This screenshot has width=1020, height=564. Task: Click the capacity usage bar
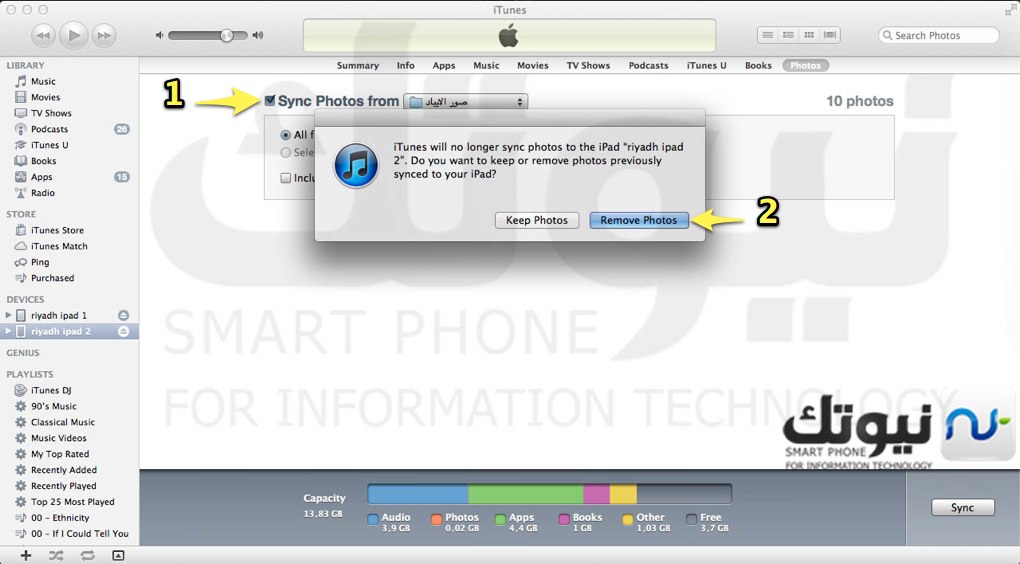pyautogui.click(x=549, y=494)
